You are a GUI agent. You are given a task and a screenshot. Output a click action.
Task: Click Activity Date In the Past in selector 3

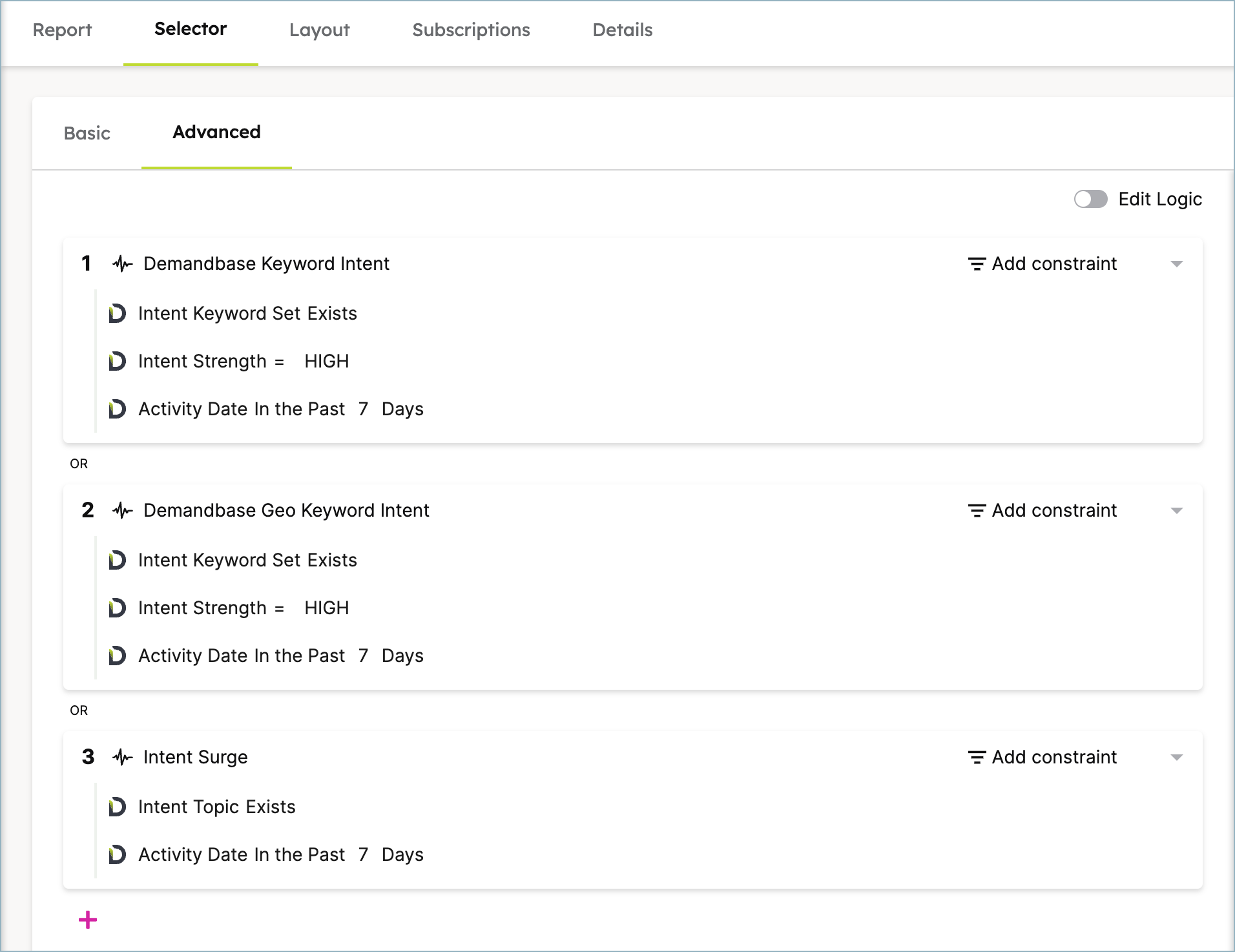[x=242, y=854]
